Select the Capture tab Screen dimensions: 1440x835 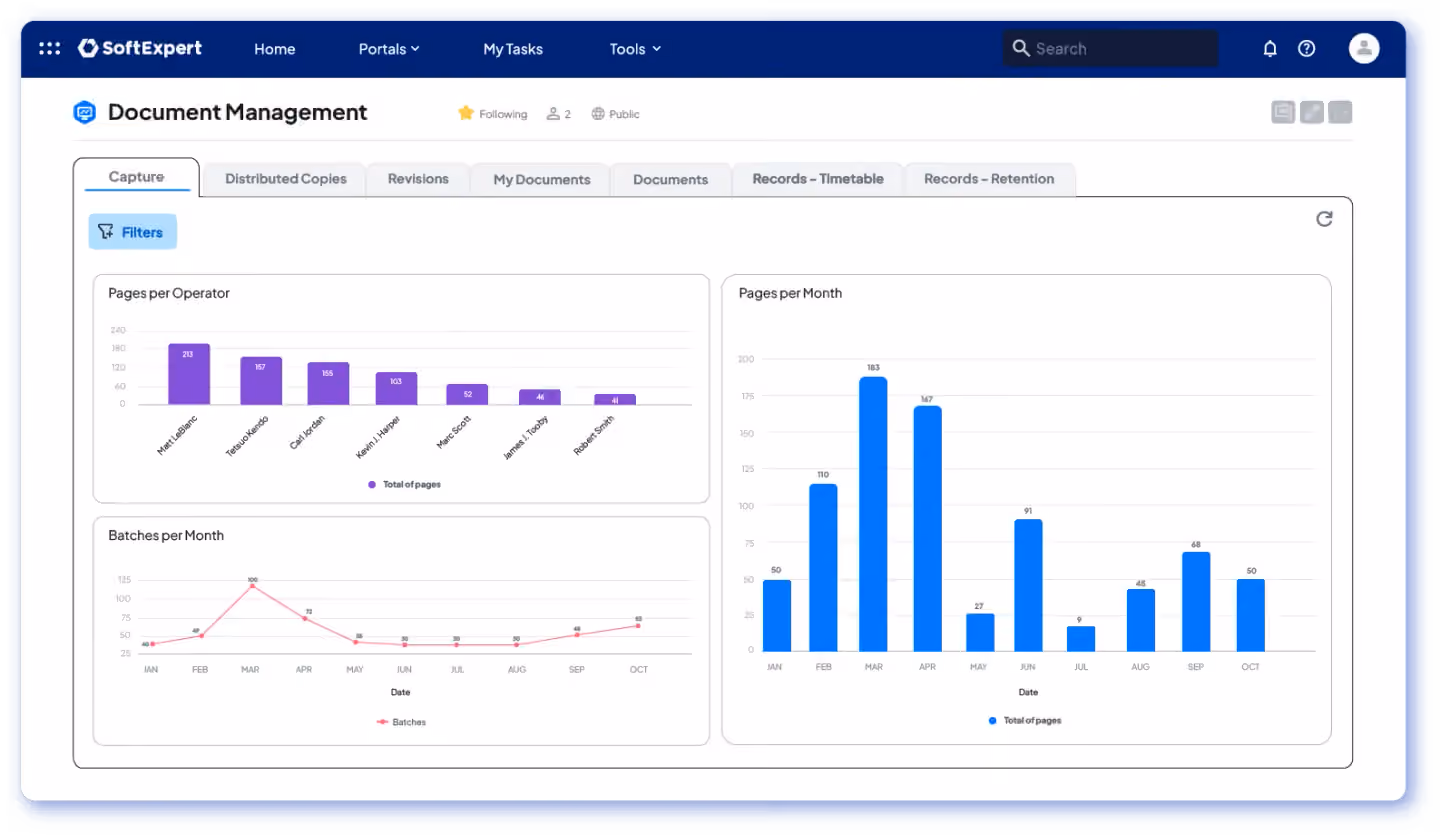(136, 177)
